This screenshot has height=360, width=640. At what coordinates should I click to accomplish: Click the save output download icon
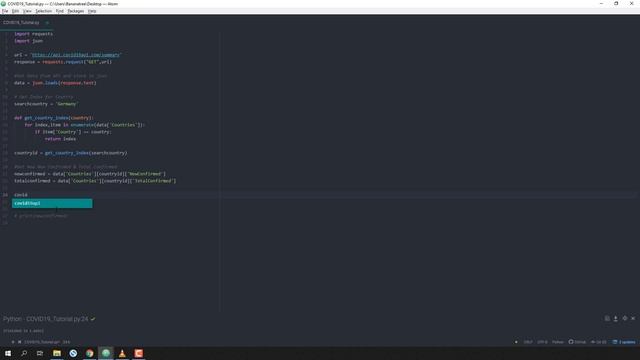coord(616,318)
